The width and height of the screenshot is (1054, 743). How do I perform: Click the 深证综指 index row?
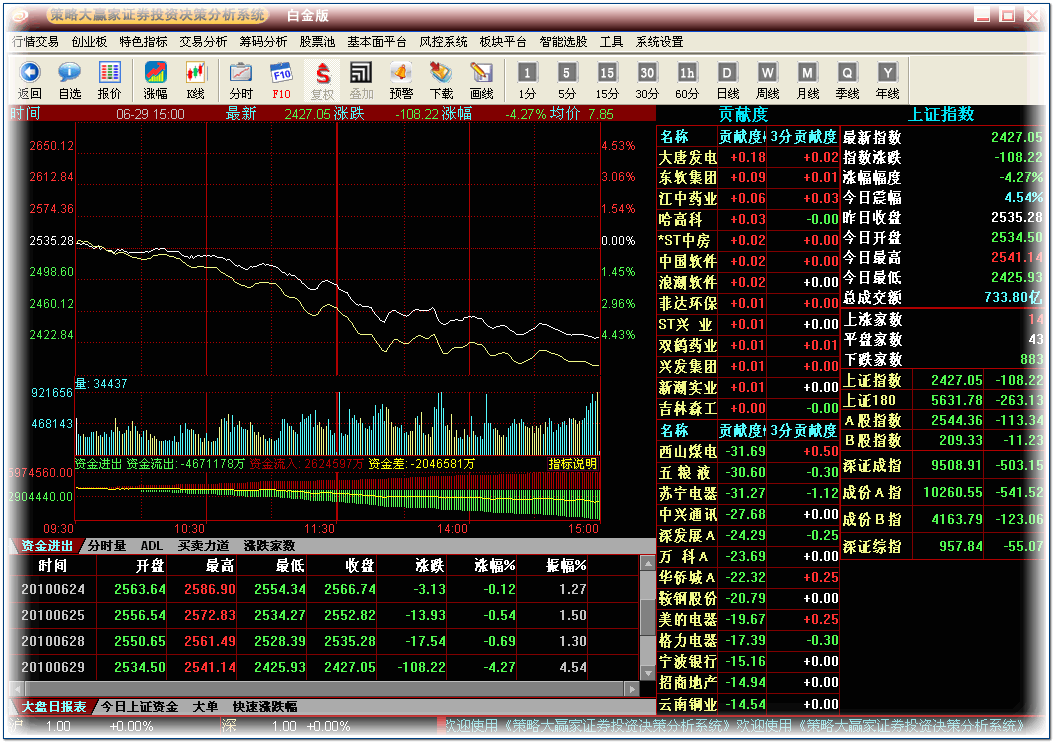[943, 546]
